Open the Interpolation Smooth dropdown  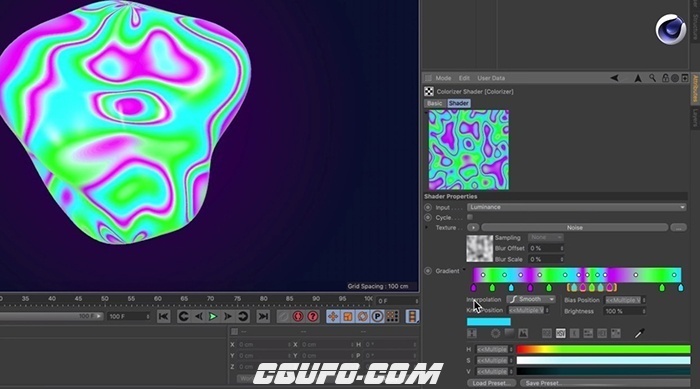pos(531,299)
